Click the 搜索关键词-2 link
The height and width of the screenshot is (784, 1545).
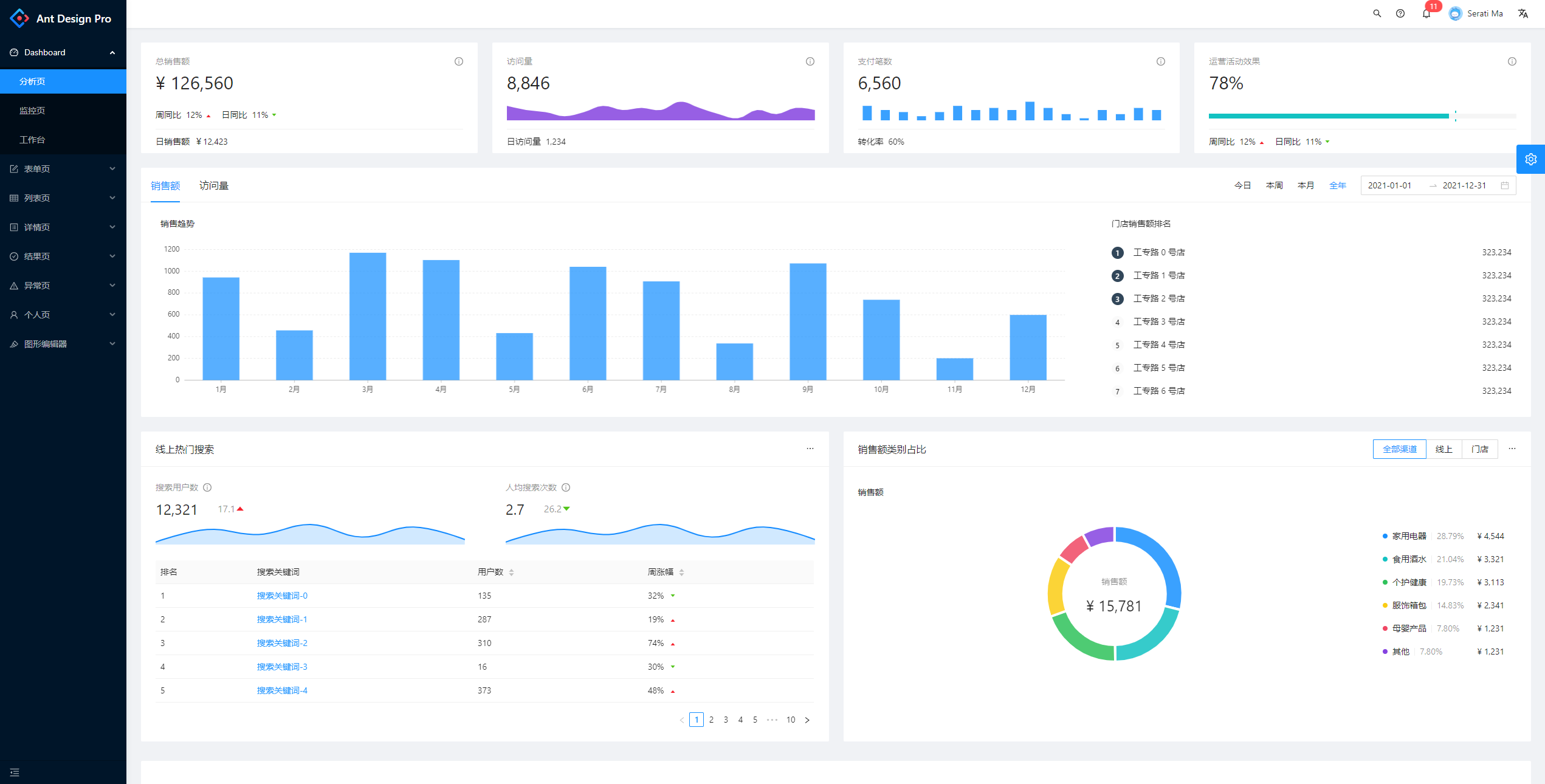282,643
